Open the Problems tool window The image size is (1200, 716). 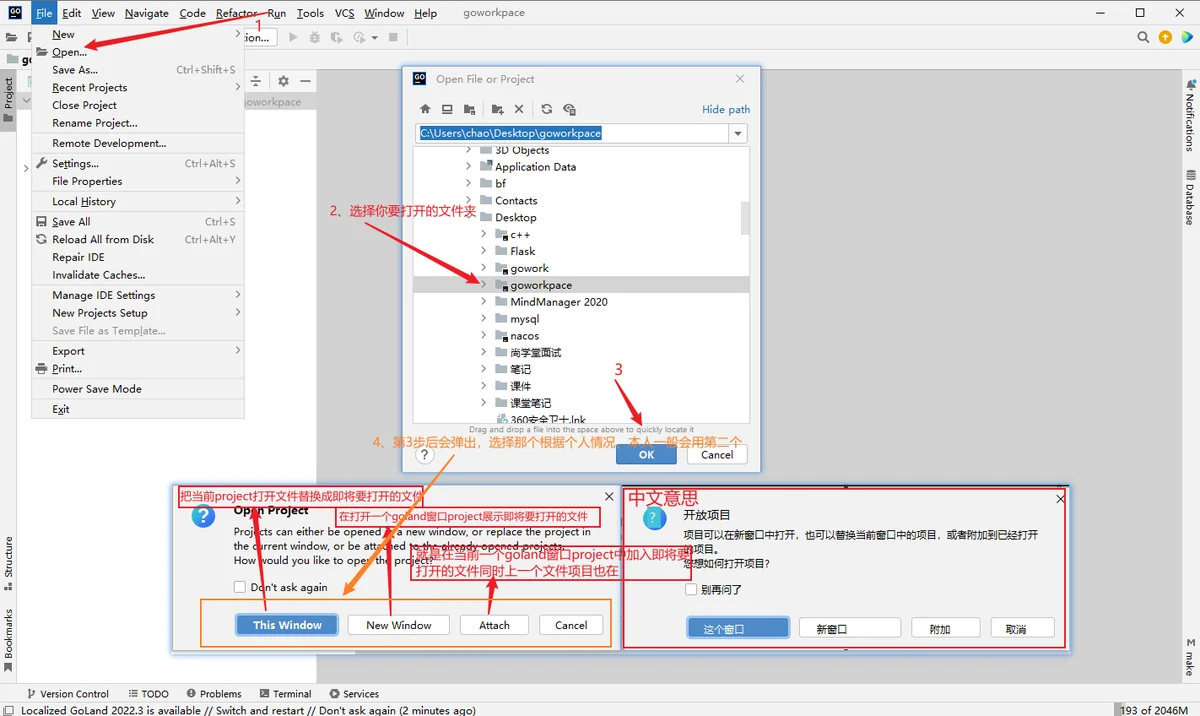coord(213,693)
